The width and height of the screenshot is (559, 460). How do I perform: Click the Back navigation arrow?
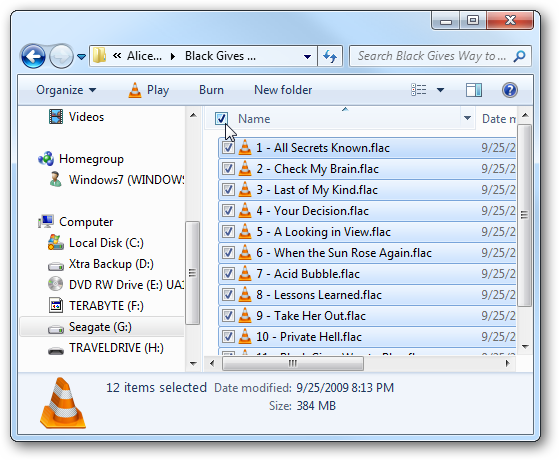[33, 56]
